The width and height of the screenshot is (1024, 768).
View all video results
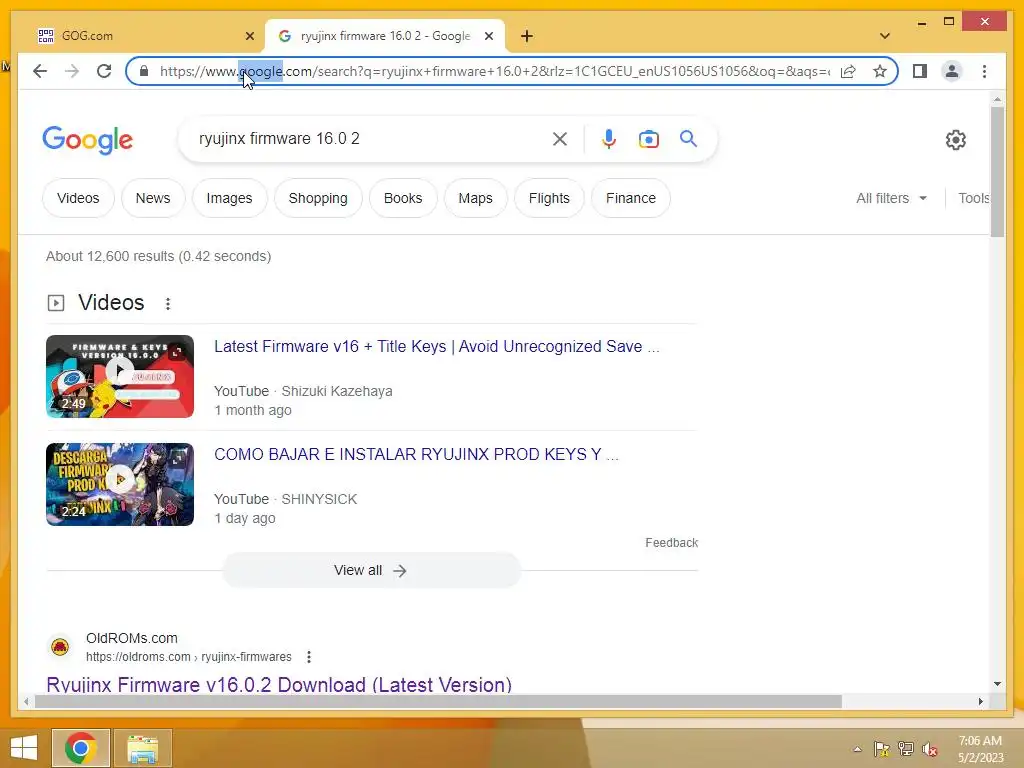click(x=371, y=570)
